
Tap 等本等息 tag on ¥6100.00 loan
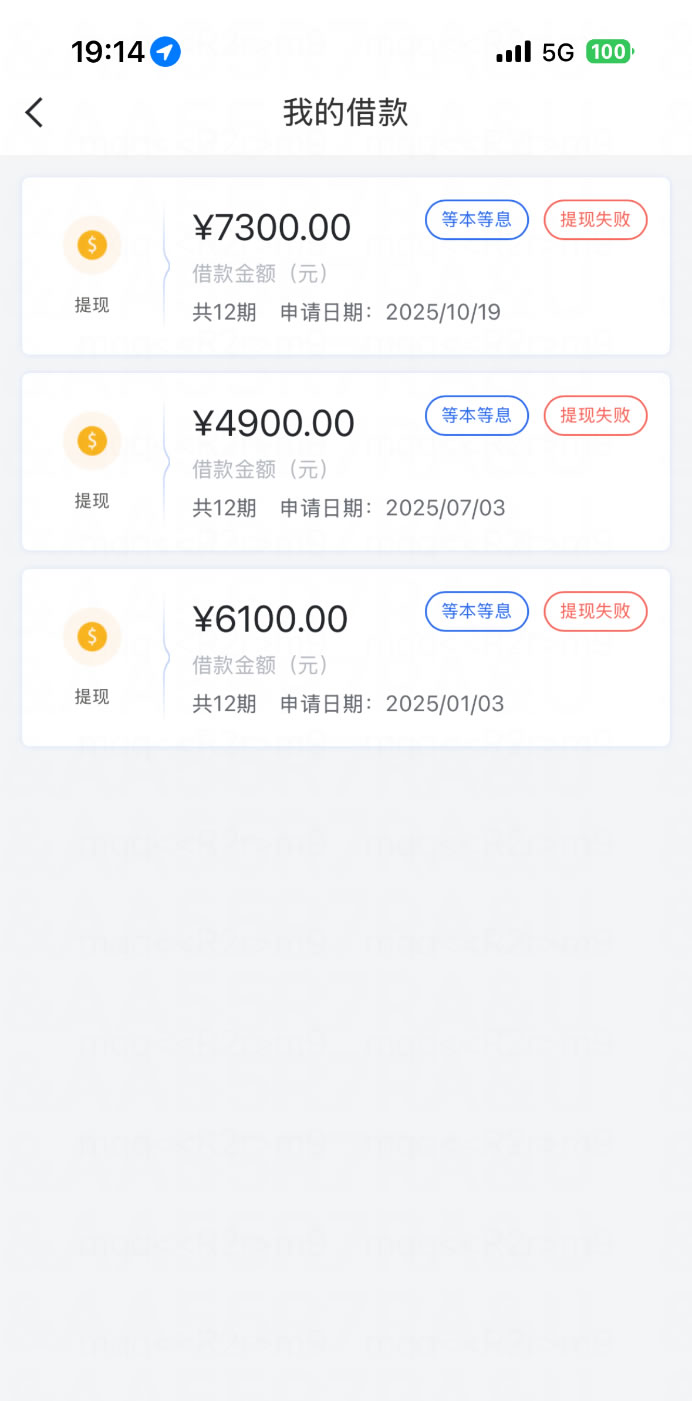(477, 611)
